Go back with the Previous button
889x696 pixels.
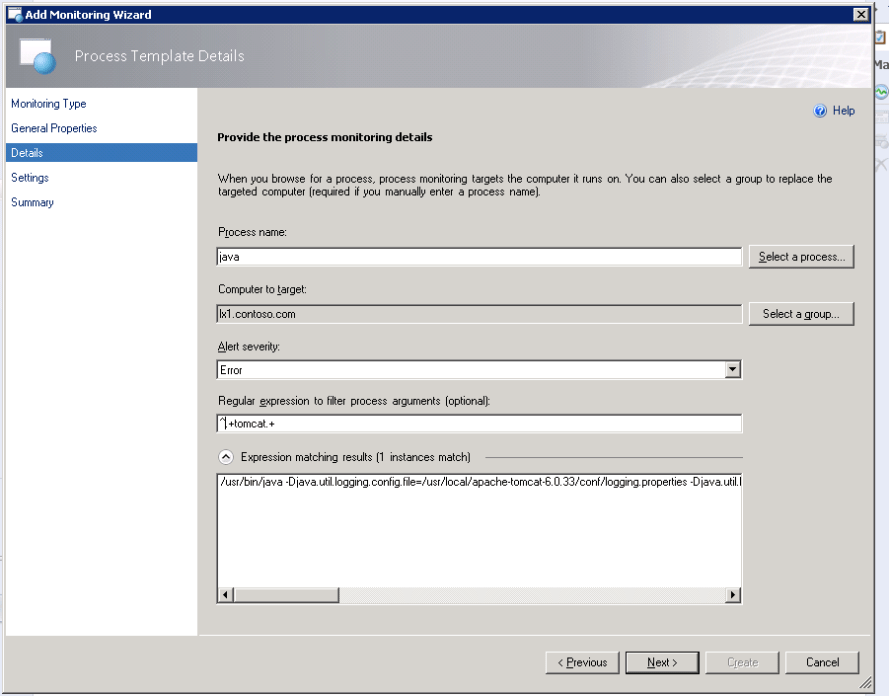tap(581, 662)
